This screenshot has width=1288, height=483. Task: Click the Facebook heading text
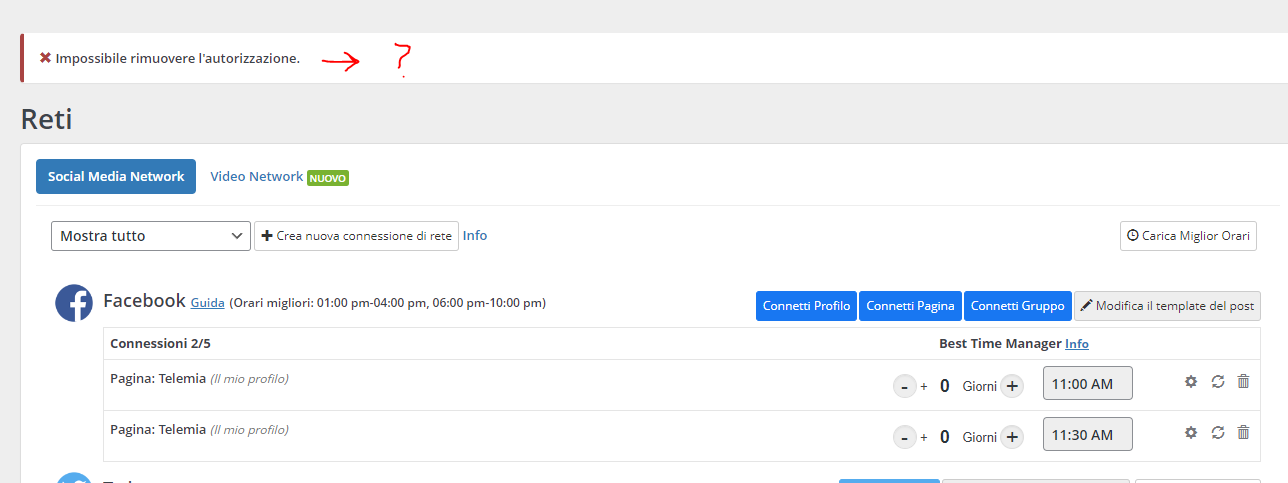[x=144, y=301]
